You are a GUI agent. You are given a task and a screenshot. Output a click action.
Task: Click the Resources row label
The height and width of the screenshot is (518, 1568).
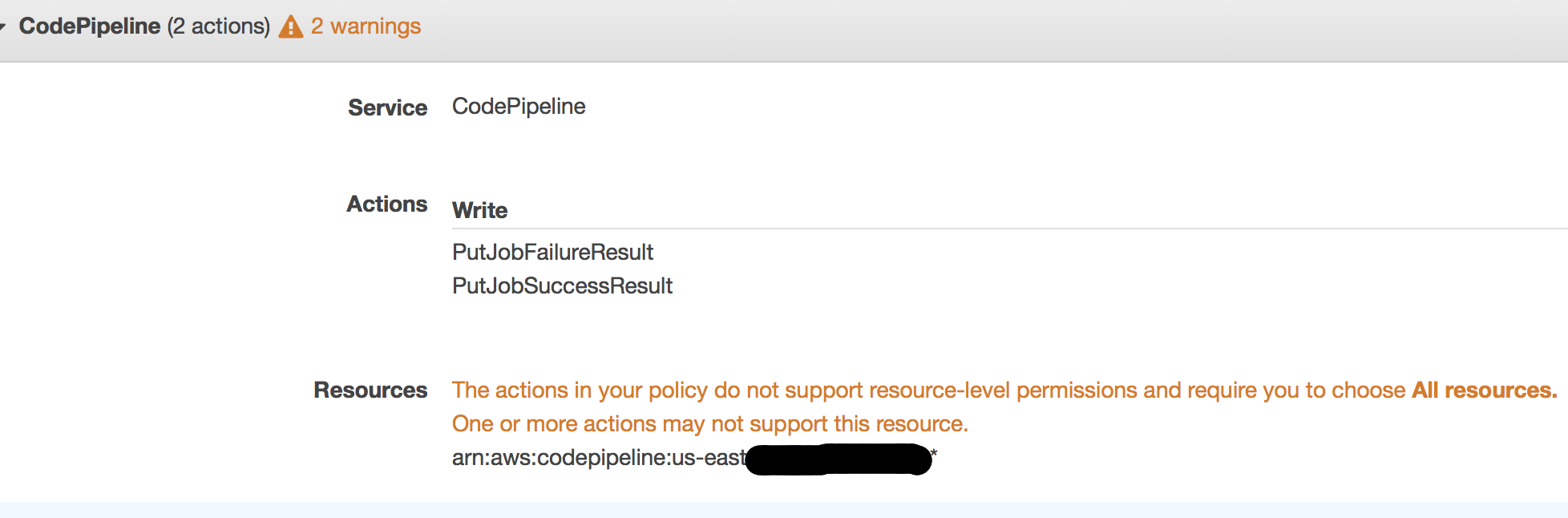[x=370, y=390]
